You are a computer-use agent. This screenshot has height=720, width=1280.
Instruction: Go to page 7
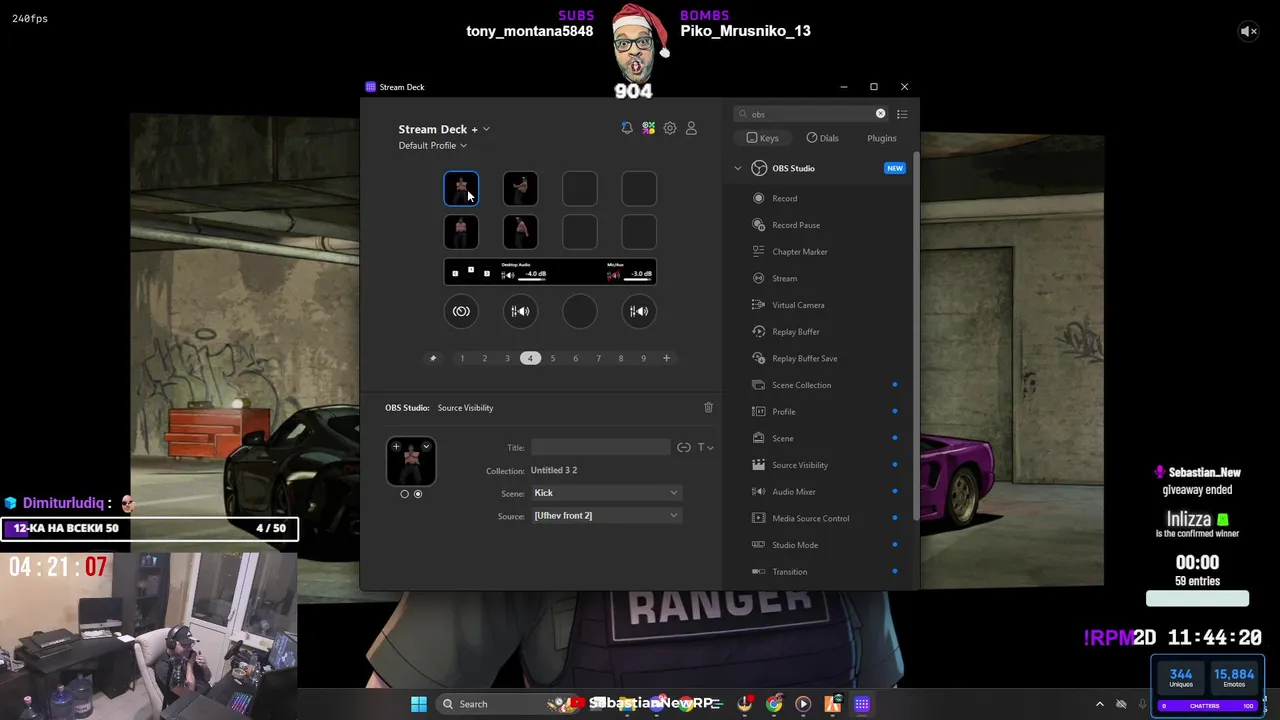pos(598,358)
